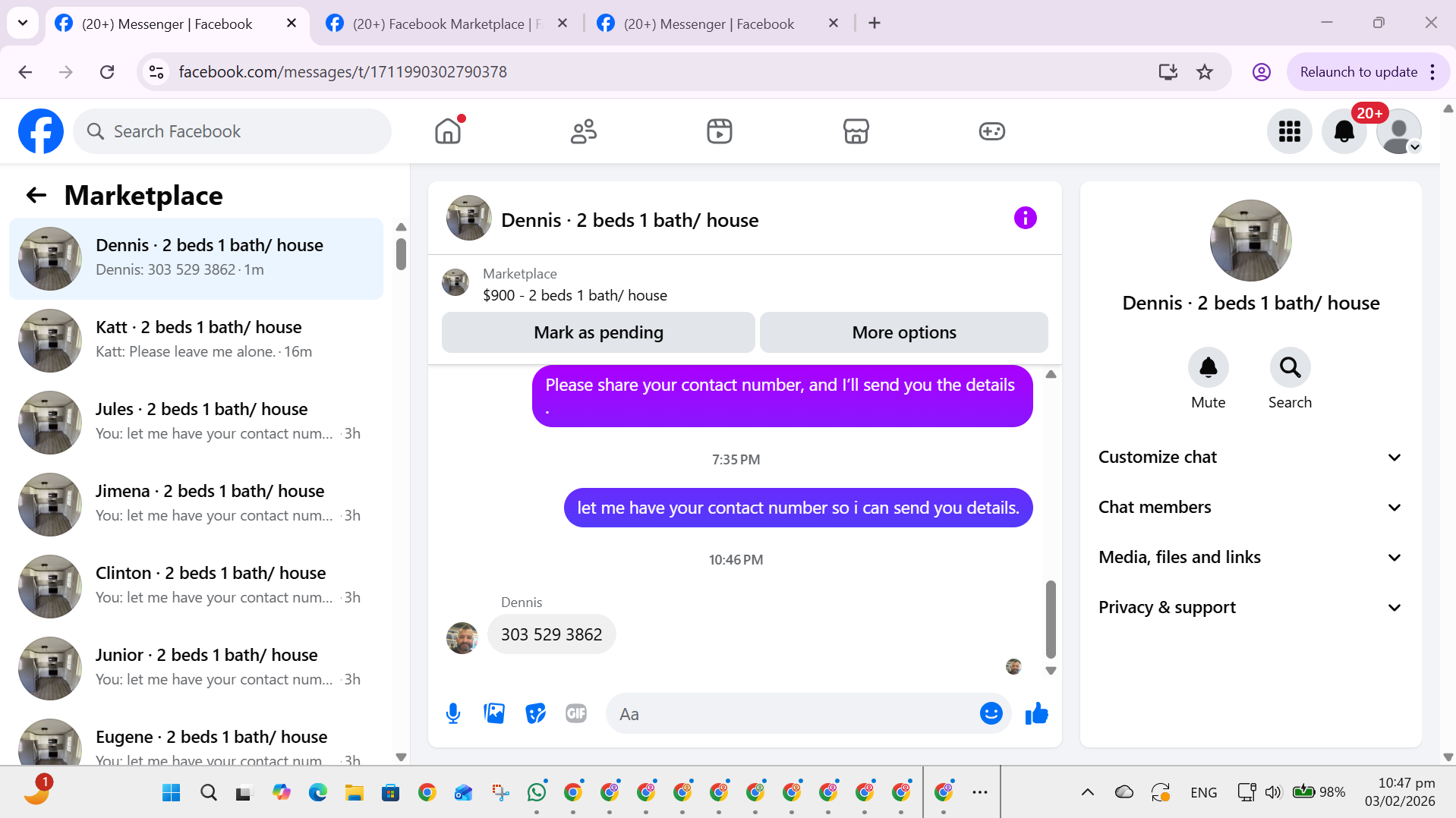Click the $900 - 2 beds listing link
The height and width of the screenshot is (818, 1456).
tap(575, 296)
